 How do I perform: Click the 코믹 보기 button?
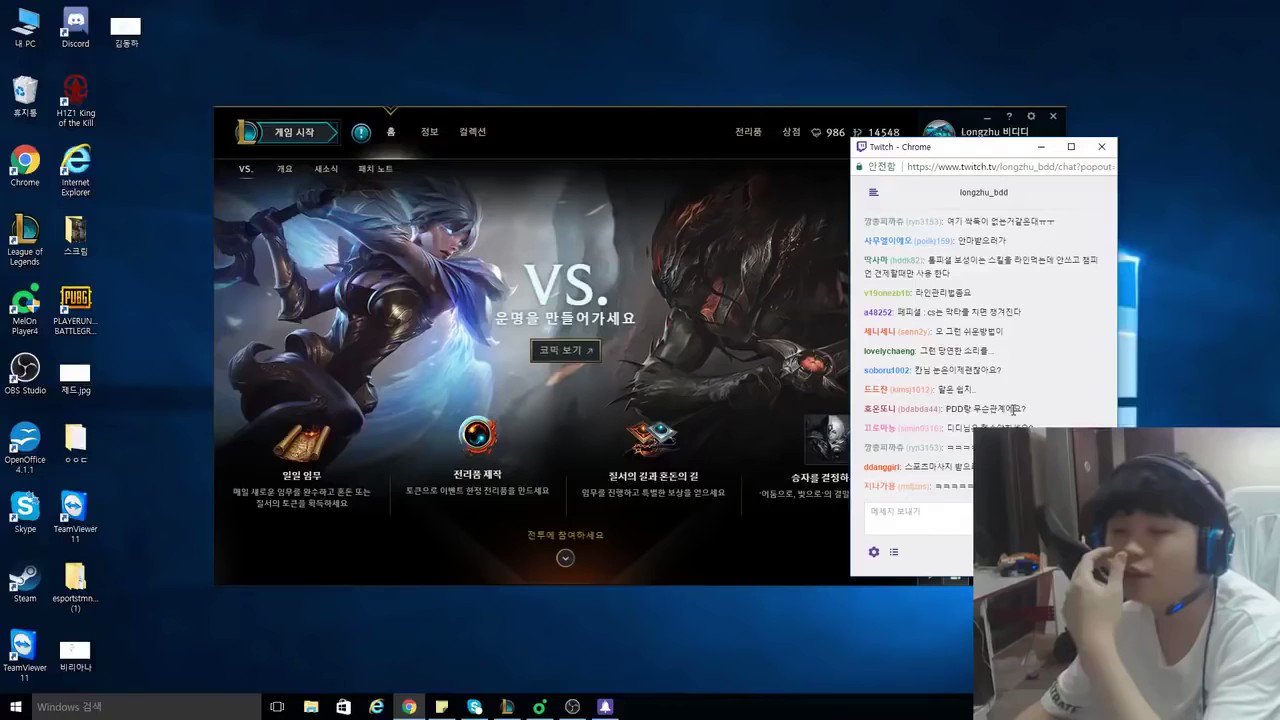tap(566, 350)
